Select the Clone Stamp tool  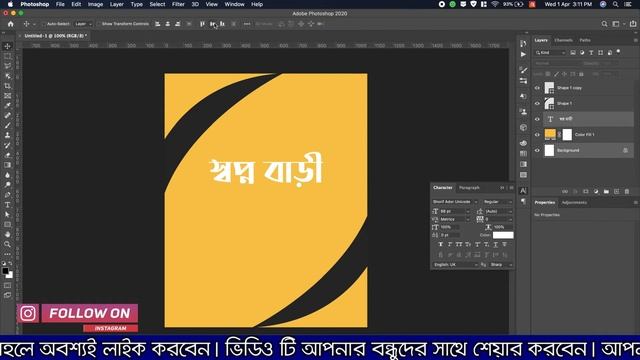[x=7, y=135]
